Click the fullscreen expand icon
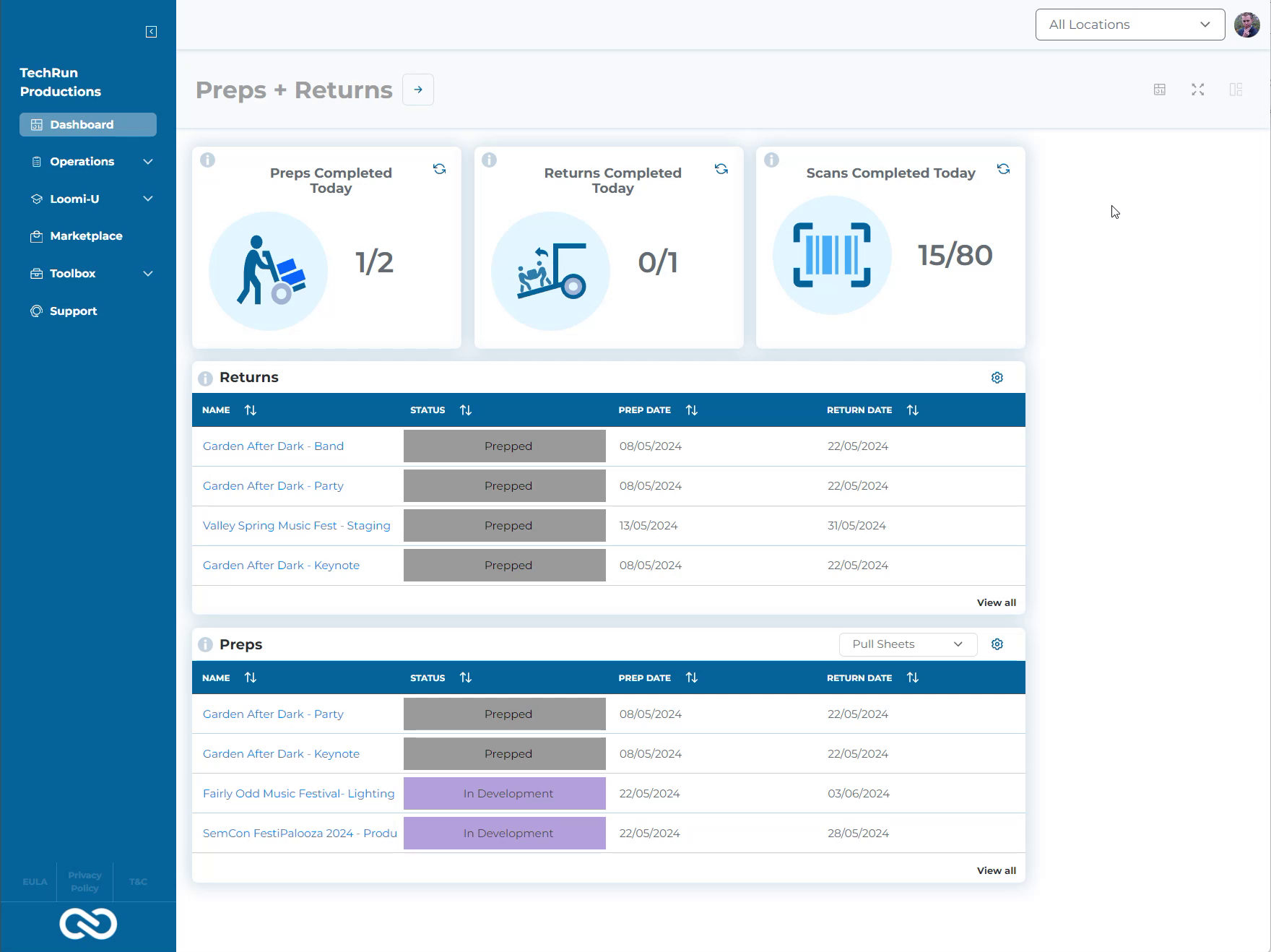The height and width of the screenshot is (952, 1271). click(x=1197, y=90)
